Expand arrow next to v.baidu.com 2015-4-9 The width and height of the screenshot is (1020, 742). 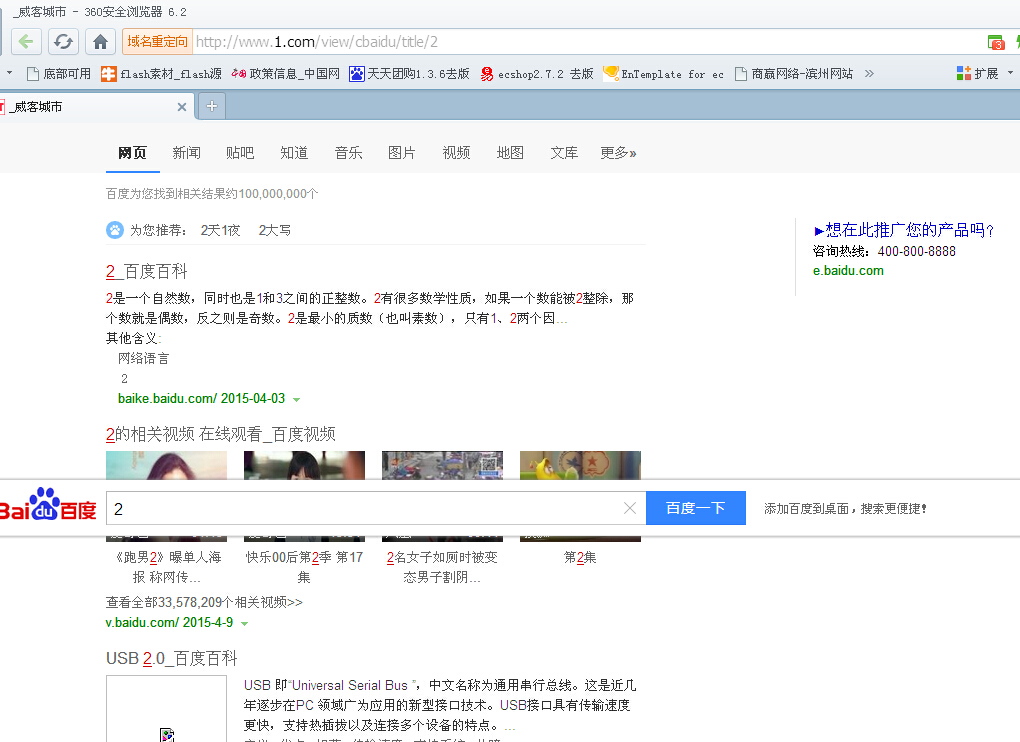(x=245, y=623)
